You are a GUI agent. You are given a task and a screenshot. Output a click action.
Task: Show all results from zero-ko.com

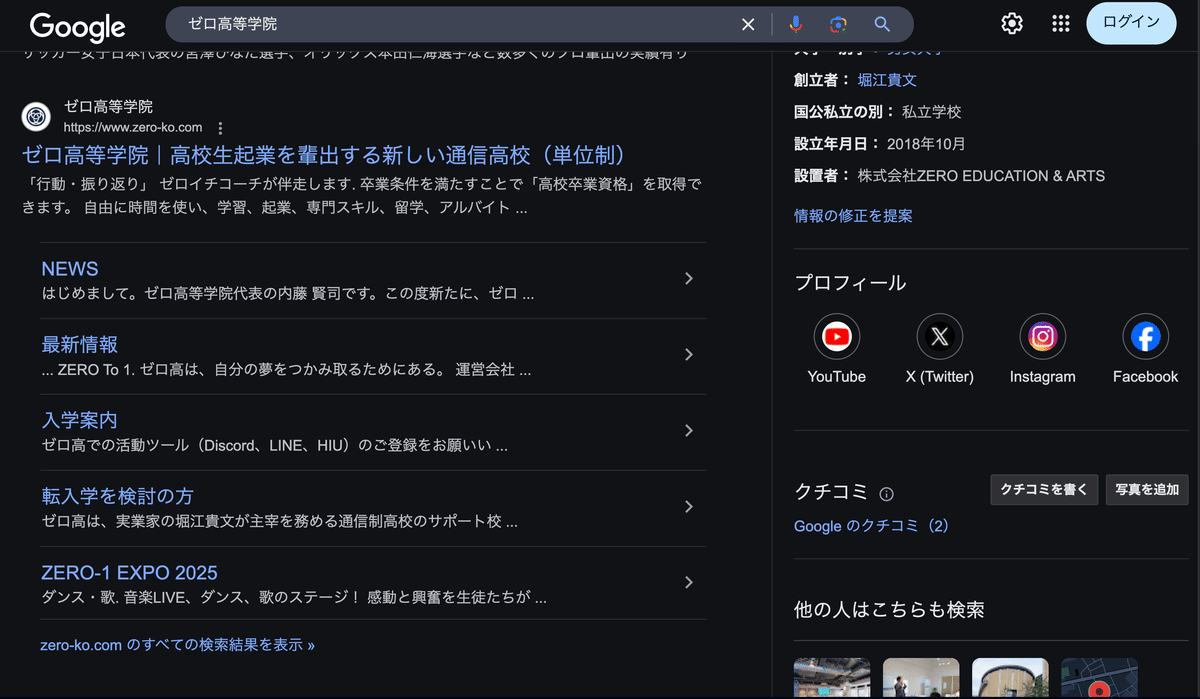tap(178, 645)
